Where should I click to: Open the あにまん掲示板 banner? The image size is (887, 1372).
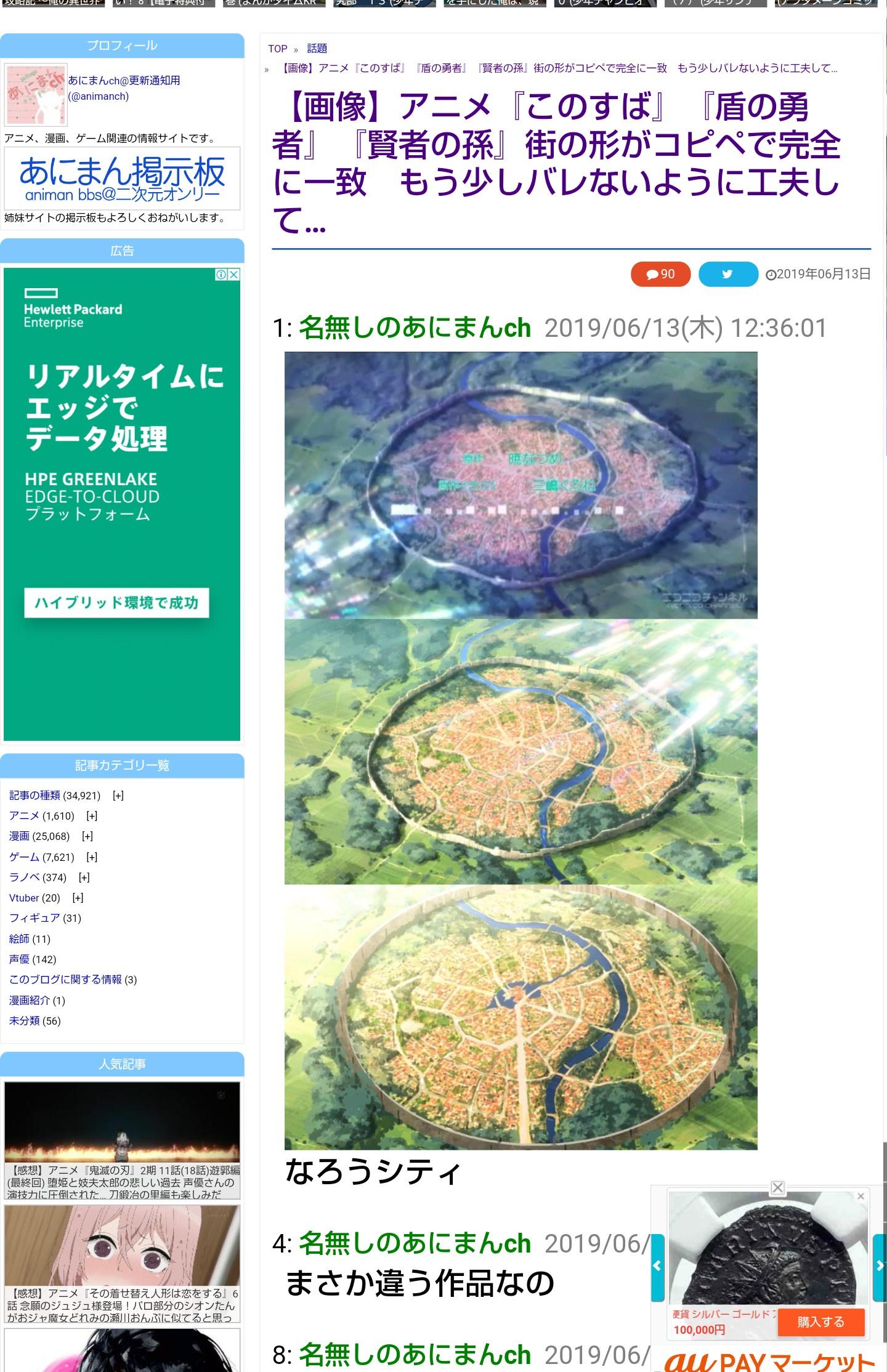coord(122,179)
